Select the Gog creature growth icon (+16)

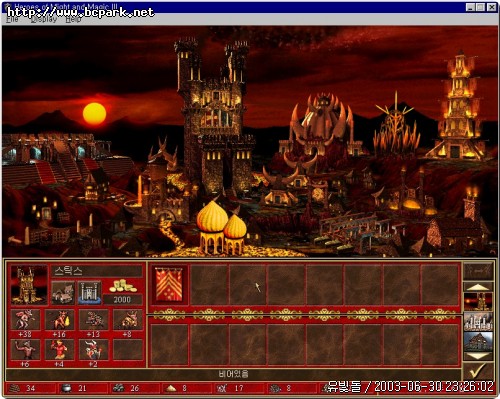[x=59, y=320]
